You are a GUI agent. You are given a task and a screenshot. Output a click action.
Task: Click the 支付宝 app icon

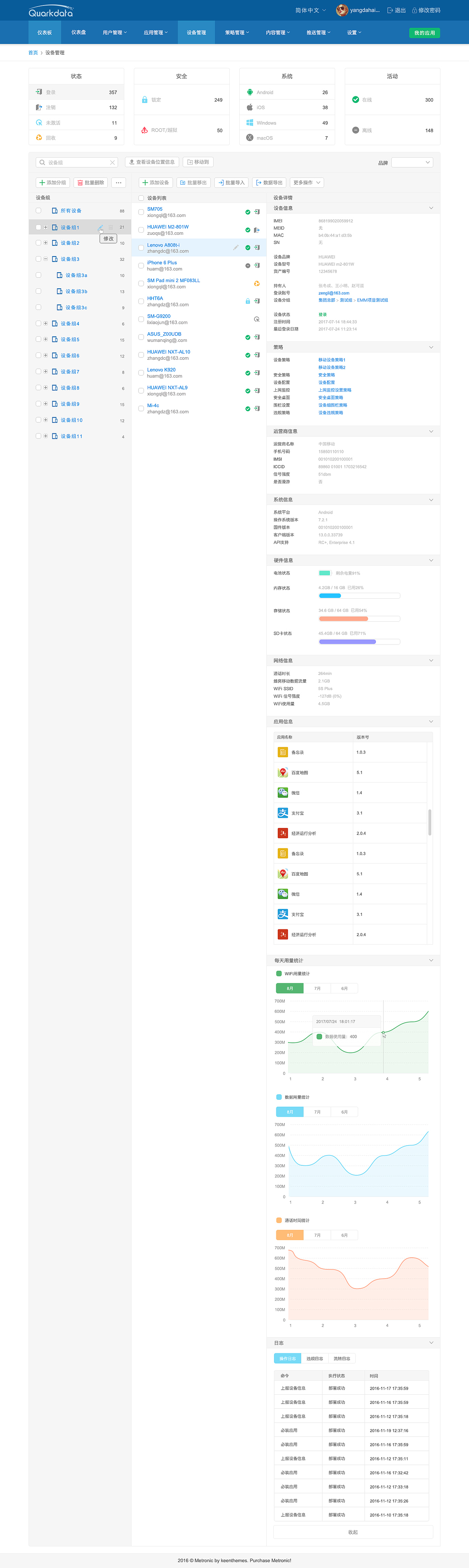click(282, 813)
